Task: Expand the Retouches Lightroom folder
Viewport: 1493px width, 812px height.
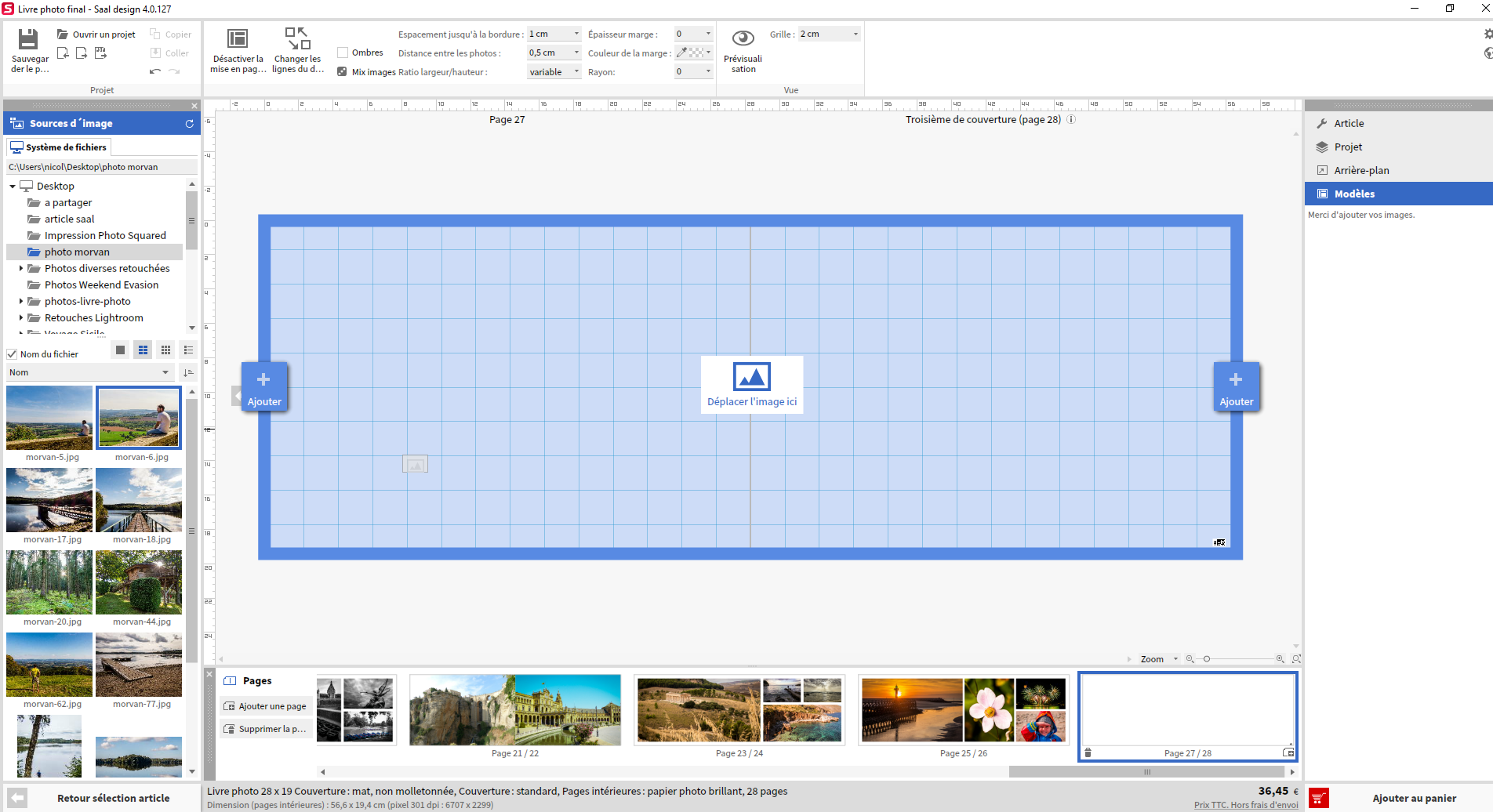Action: tap(21, 317)
